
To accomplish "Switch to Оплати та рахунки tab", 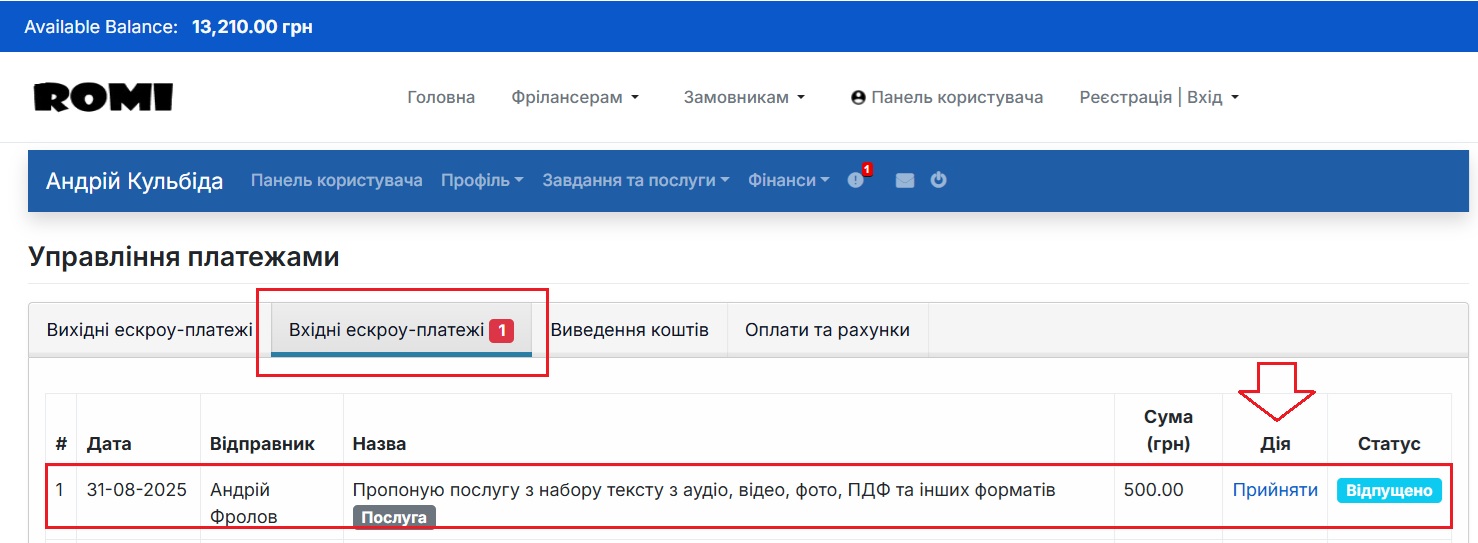I will click(827, 329).
